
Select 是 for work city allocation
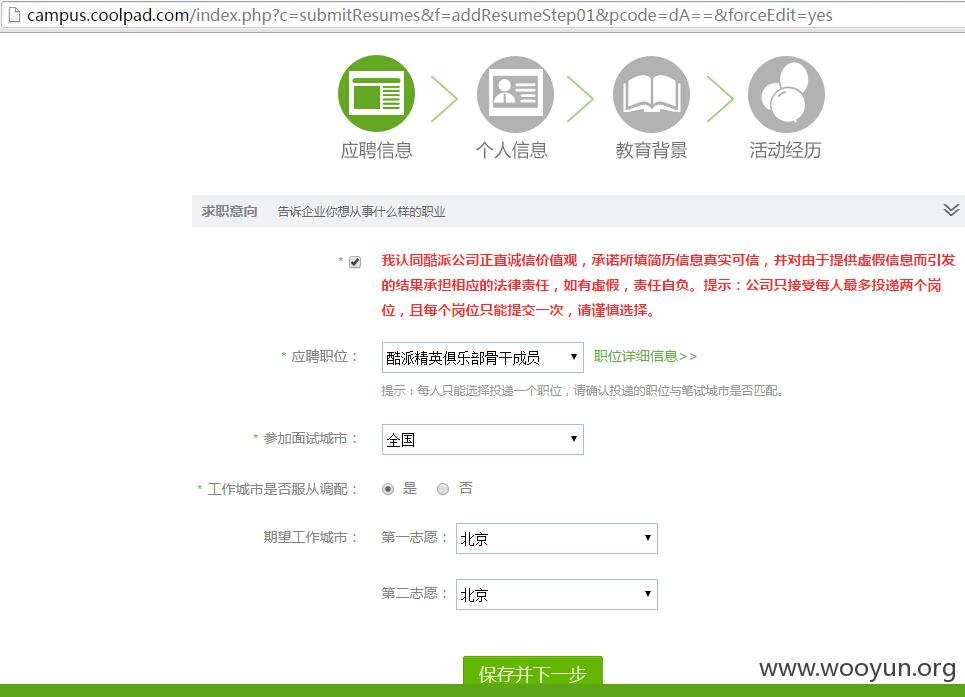(388, 489)
